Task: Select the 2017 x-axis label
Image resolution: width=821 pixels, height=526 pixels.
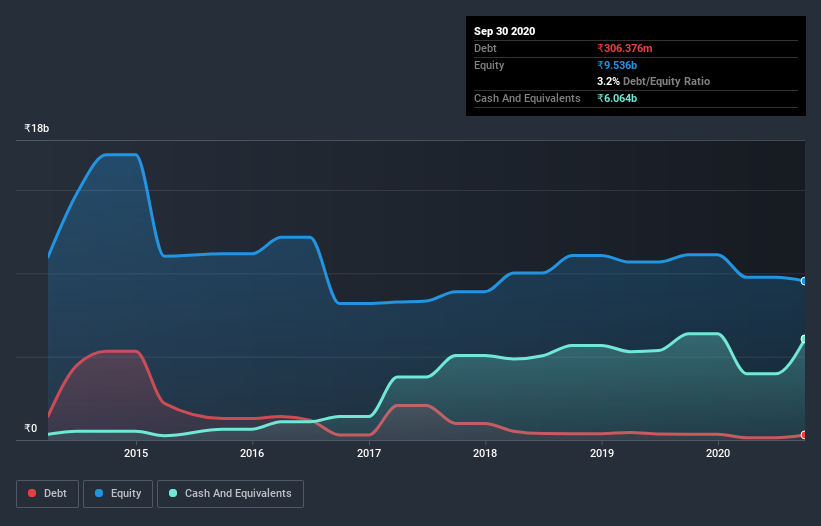Action: pos(369,453)
